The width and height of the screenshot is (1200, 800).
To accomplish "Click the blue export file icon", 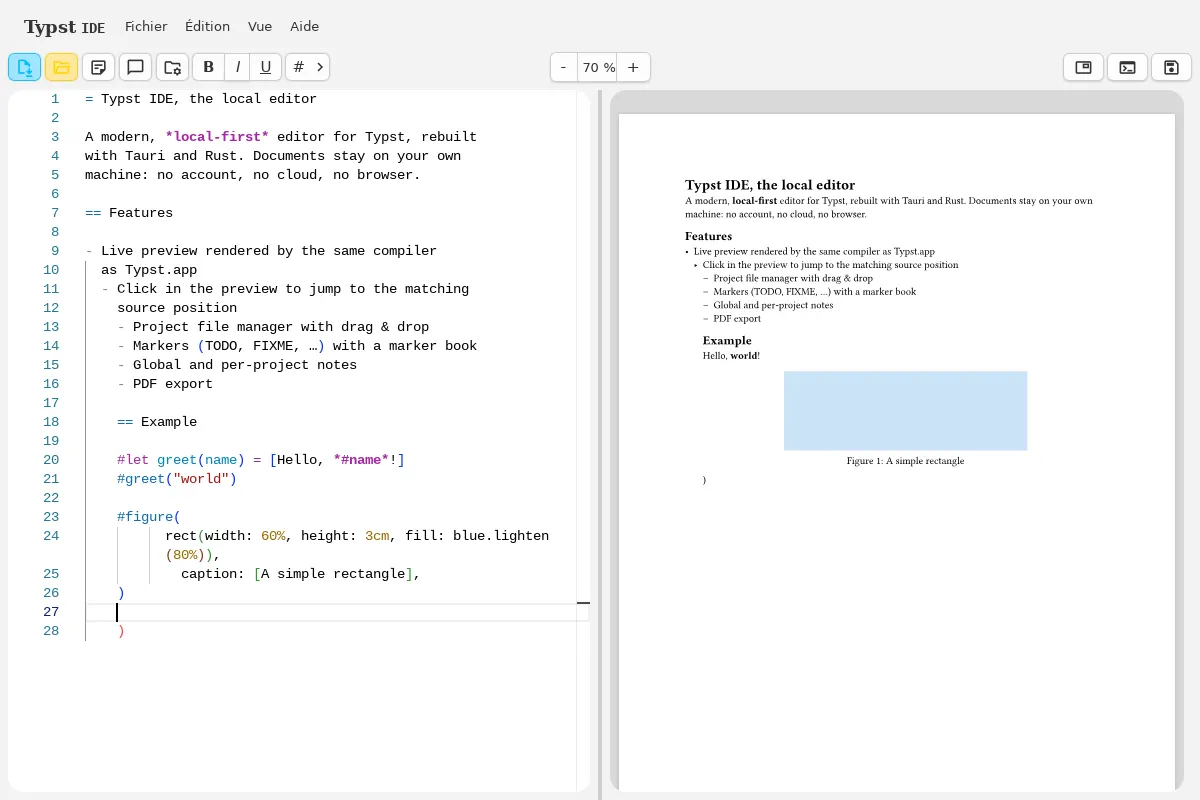I will pos(25,67).
